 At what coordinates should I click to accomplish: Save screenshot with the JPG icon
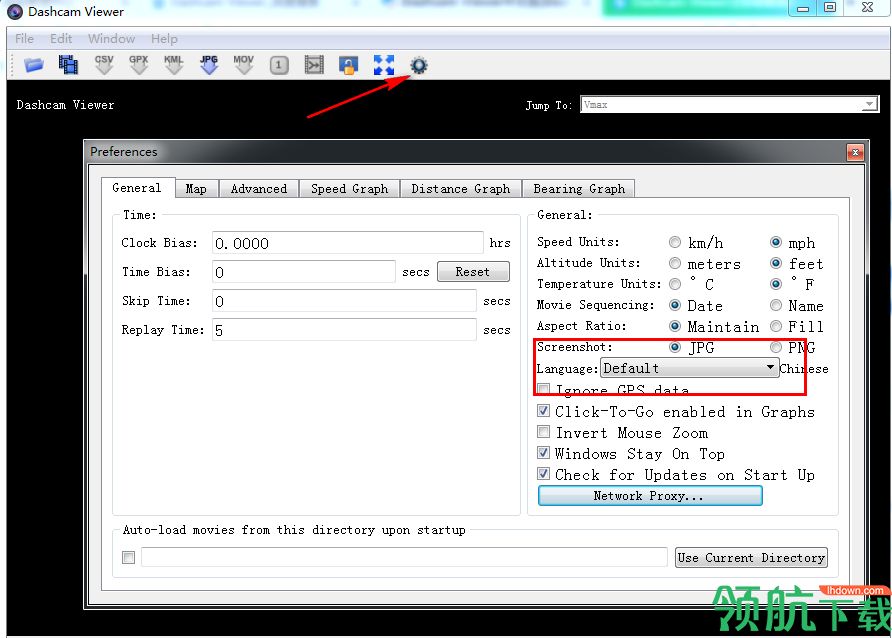[x=209, y=65]
